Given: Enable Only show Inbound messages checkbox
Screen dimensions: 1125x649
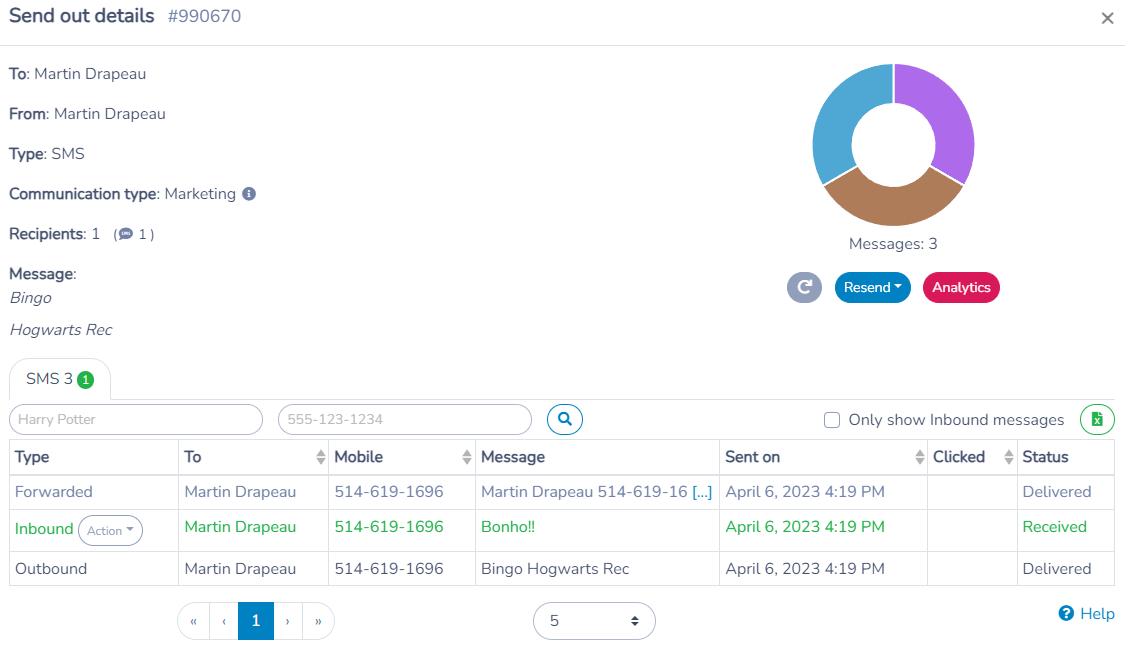Looking at the screenshot, I should pos(832,420).
